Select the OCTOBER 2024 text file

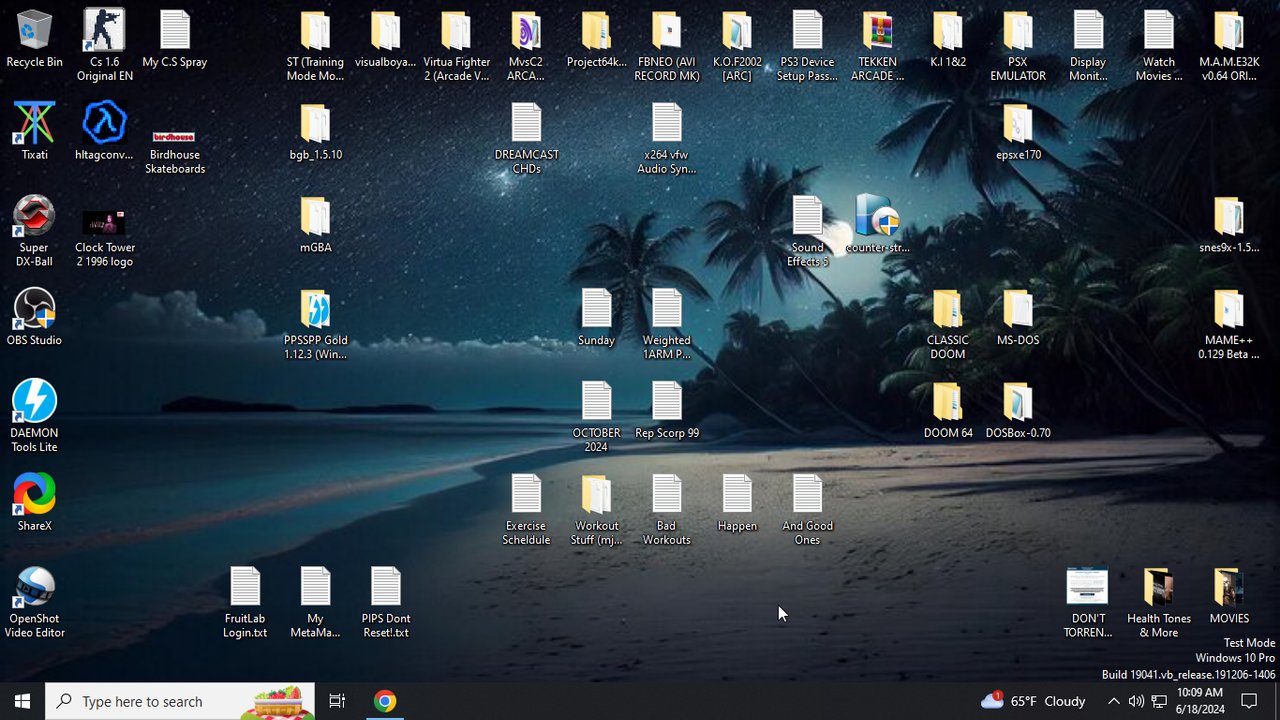pyautogui.click(x=596, y=417)
